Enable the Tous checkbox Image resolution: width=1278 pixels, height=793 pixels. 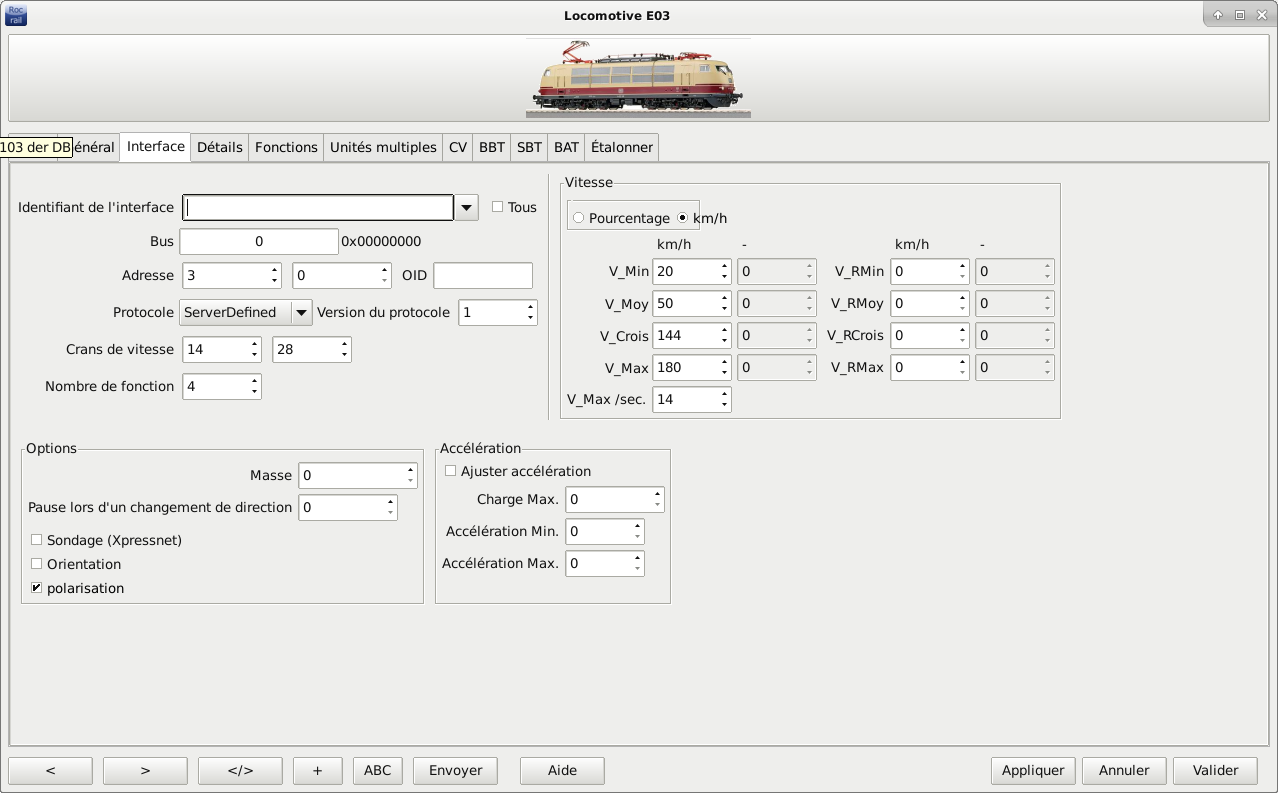(x=497, y=207)
